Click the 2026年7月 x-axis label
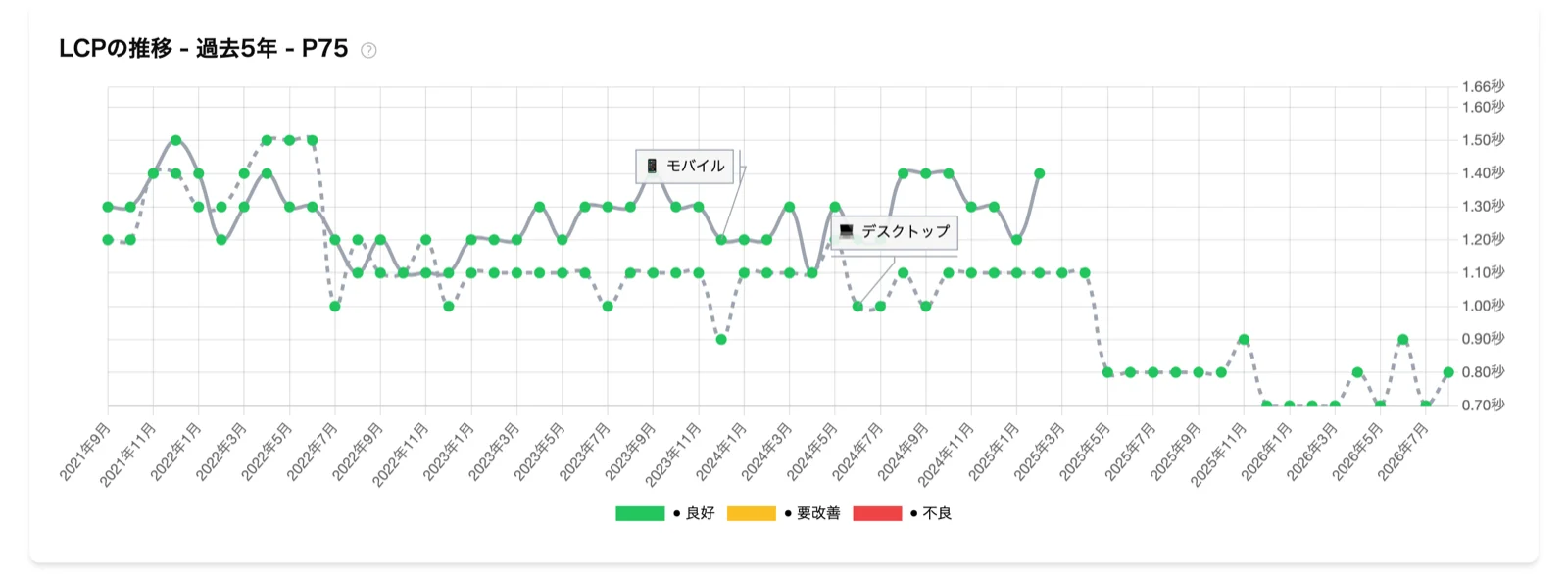Screen dimensions: 1568x575 1402,452
